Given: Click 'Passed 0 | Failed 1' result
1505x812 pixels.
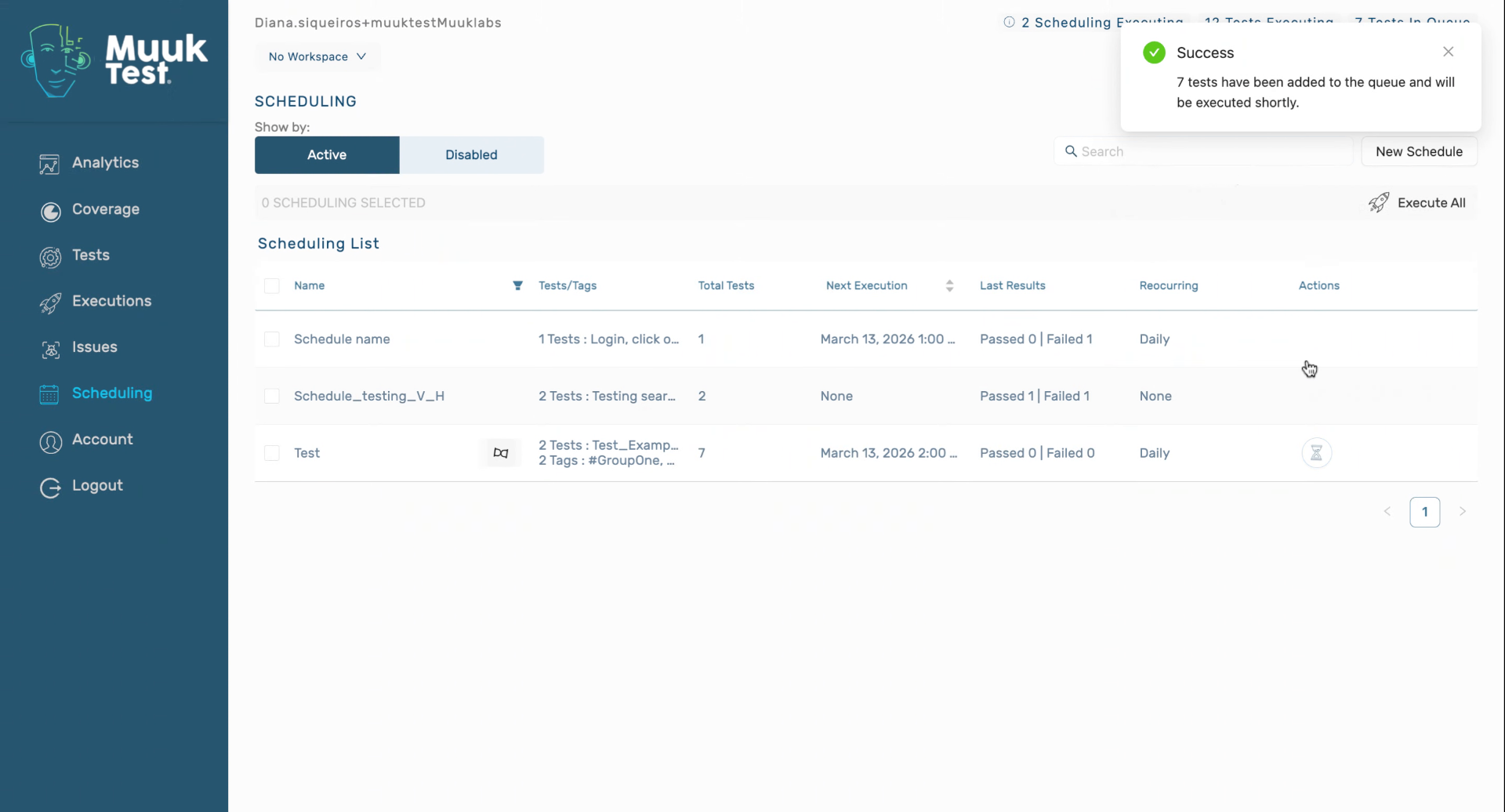Looking at the screenshot, I should tap(1036, 339).
